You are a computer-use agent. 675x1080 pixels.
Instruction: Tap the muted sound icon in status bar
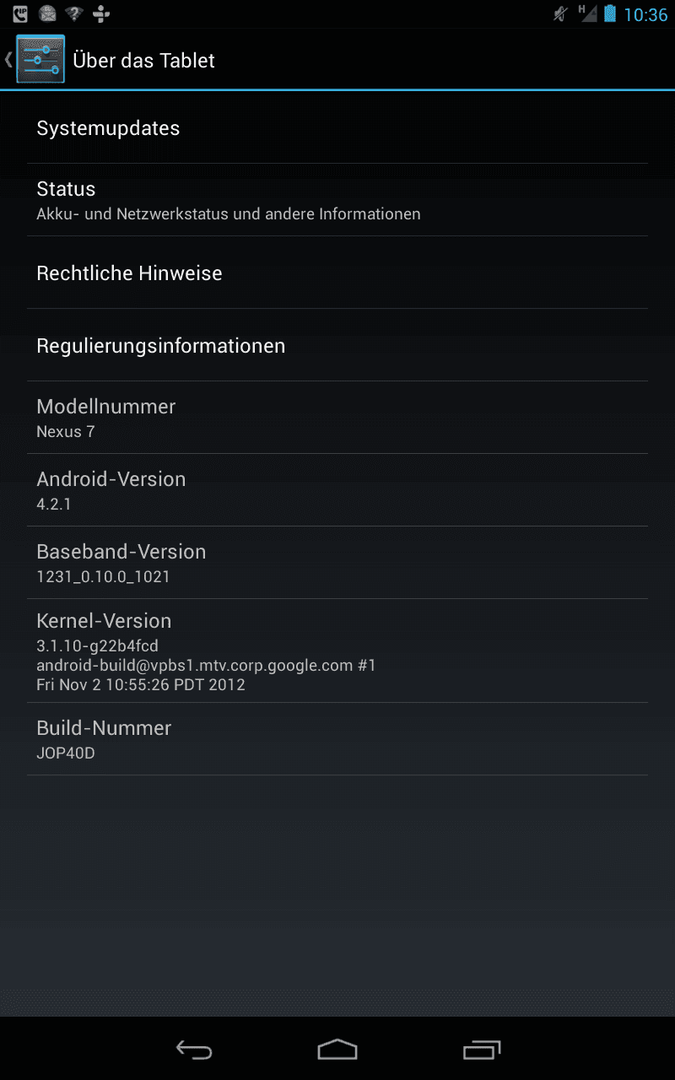(561, 14)
